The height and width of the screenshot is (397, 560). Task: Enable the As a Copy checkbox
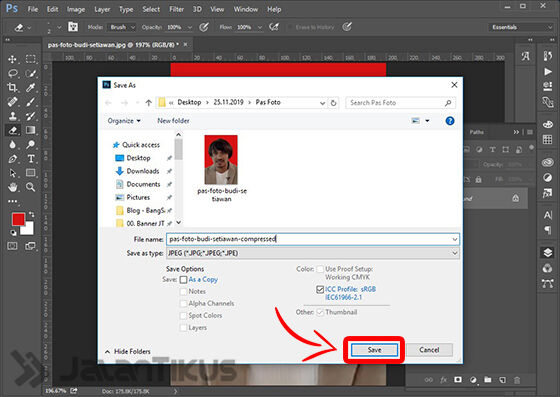(183, 280)
